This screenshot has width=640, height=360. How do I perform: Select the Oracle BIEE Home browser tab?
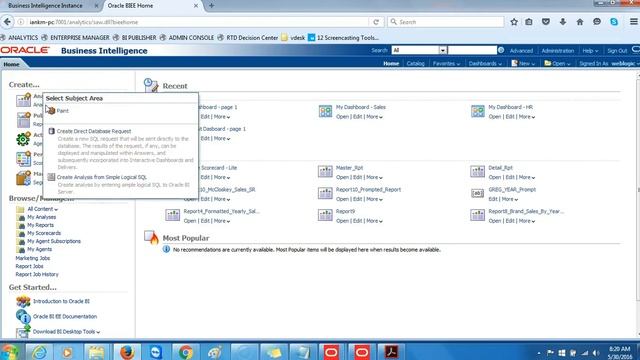coord(130,6)
